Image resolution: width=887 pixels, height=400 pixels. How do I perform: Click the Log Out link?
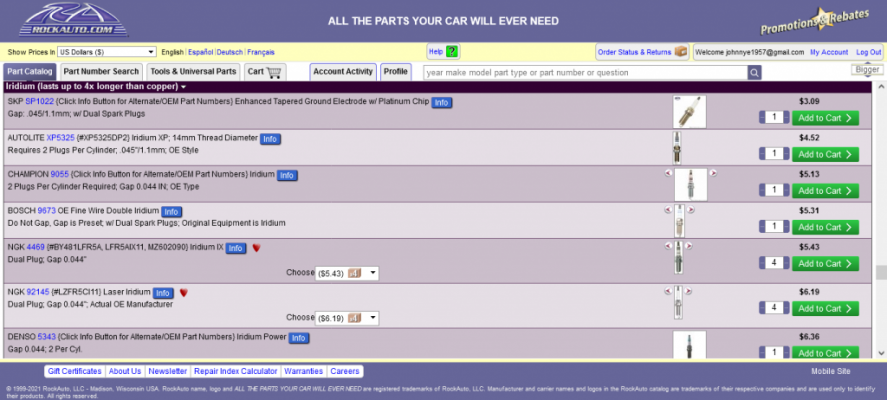pos(868,52)
